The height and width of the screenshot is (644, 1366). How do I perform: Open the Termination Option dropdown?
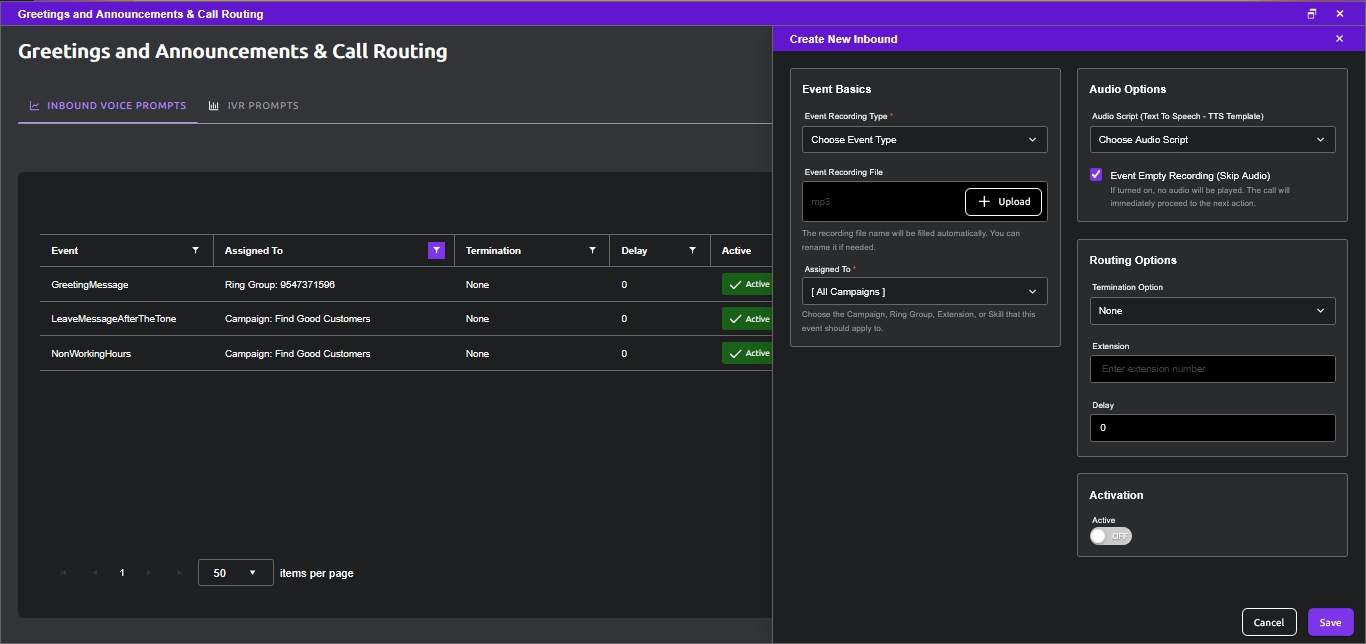tap(1212, 311)
